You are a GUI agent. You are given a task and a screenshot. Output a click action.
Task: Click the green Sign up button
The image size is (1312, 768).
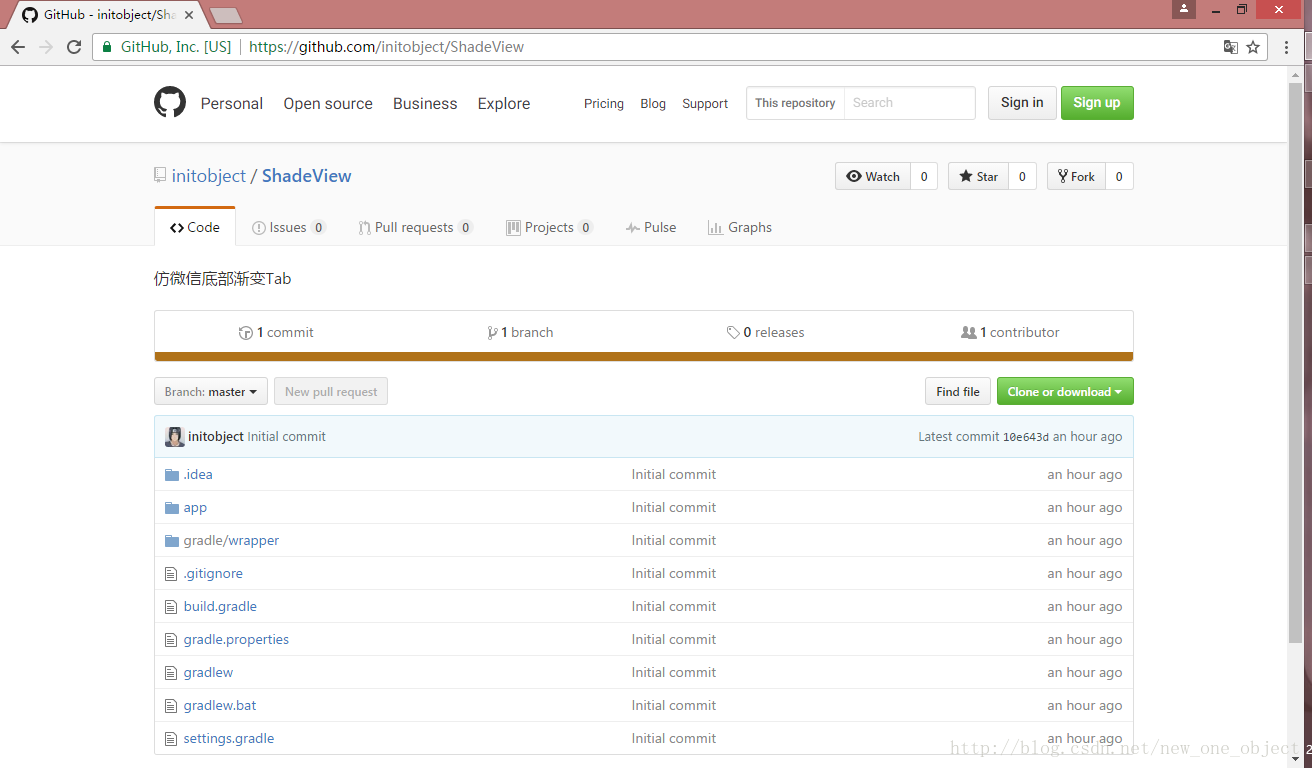(1097, 102)
